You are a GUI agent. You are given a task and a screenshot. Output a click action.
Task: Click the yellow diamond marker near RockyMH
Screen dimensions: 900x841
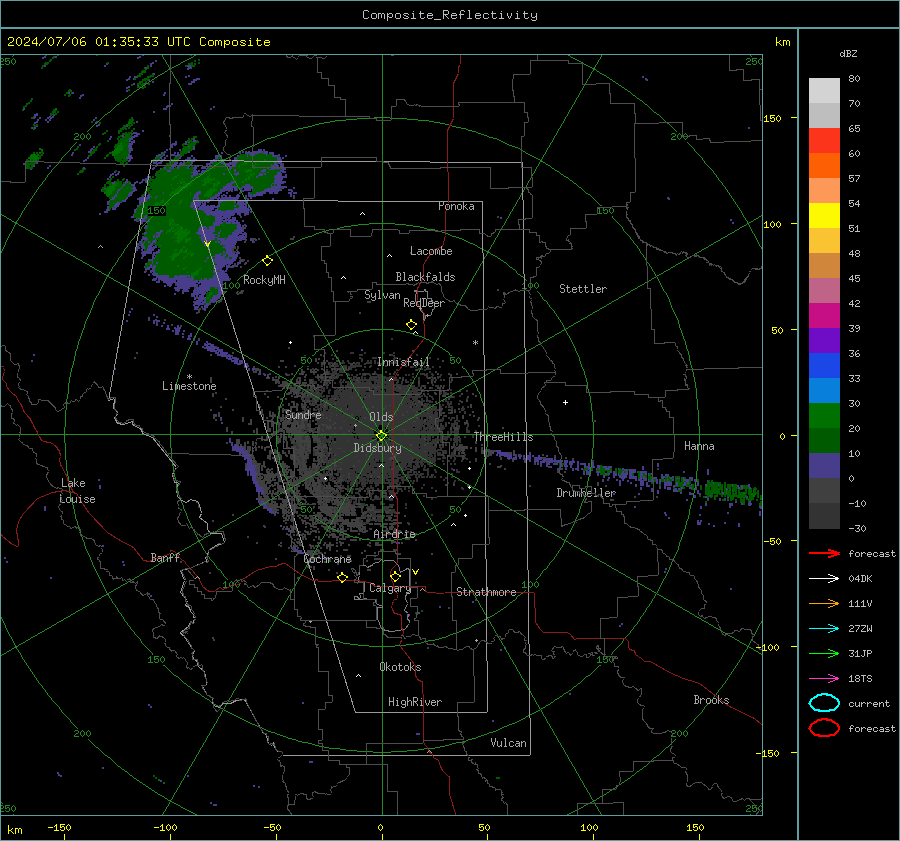tap(267, 261)
